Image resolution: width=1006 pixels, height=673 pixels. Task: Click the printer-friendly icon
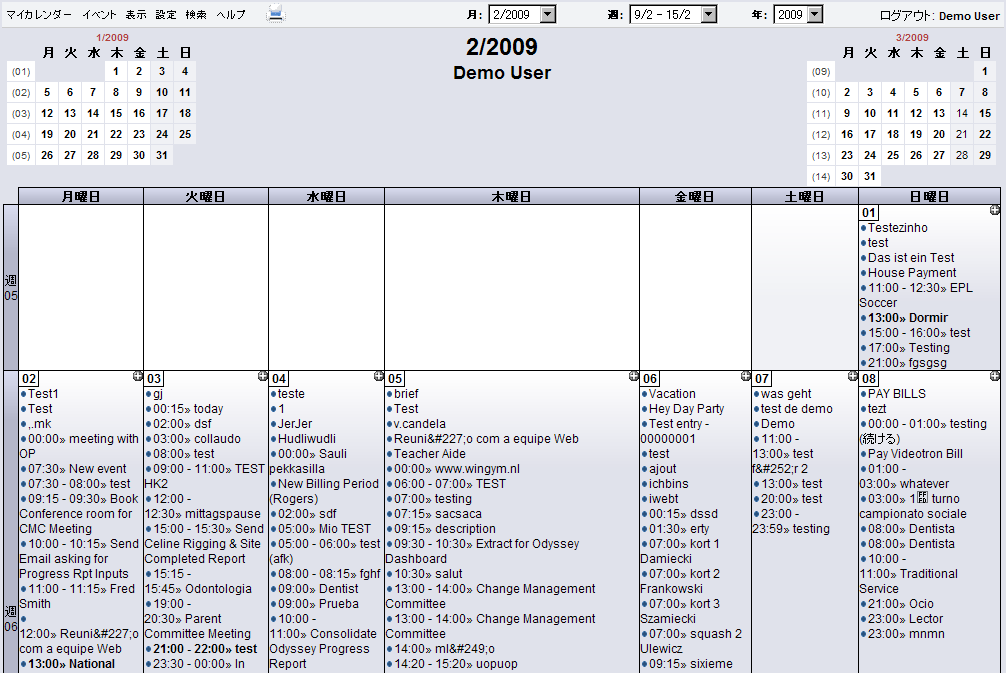pyautogui.click(x=276, y=14)
